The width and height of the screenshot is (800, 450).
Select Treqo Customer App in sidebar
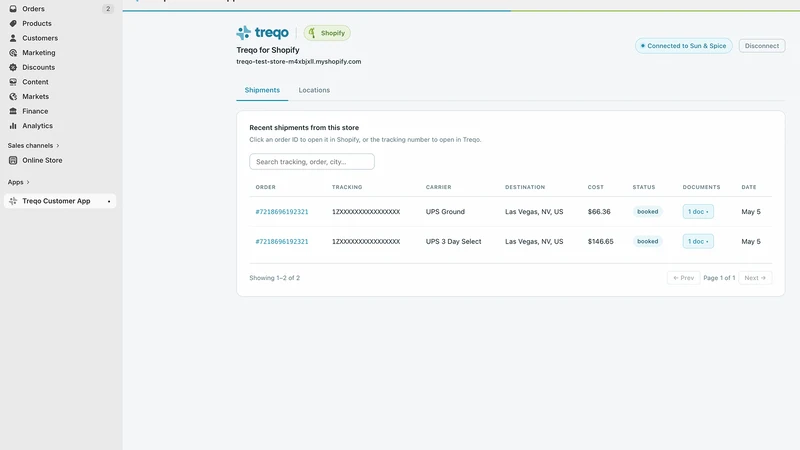click(60, 201)
